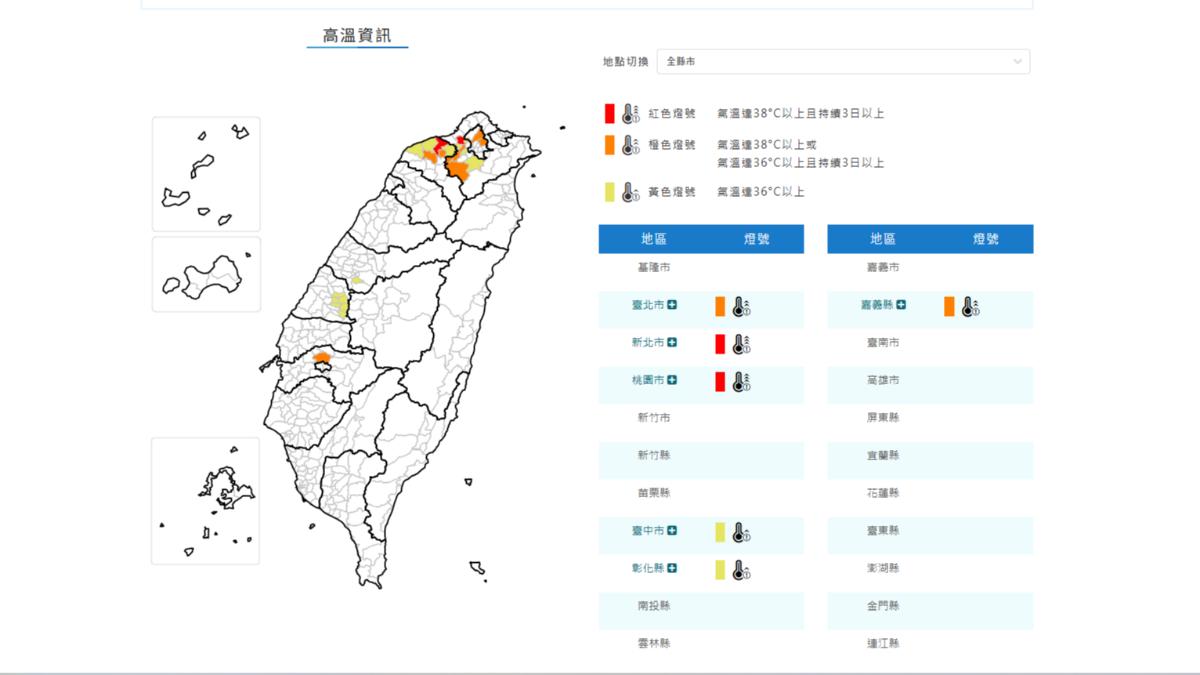Expand the 彰化縣 plus icon
This screenshot has height=675, width=1200.
coord(672,568)
